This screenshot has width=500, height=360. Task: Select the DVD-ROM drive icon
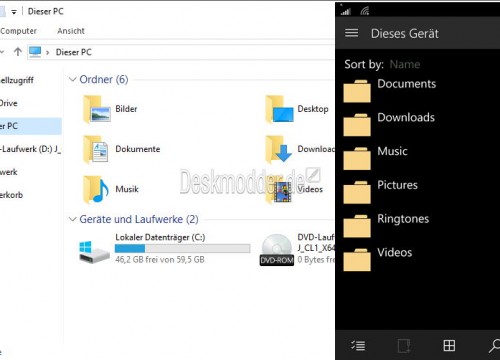pyautogui.click(x=277, y=250)
